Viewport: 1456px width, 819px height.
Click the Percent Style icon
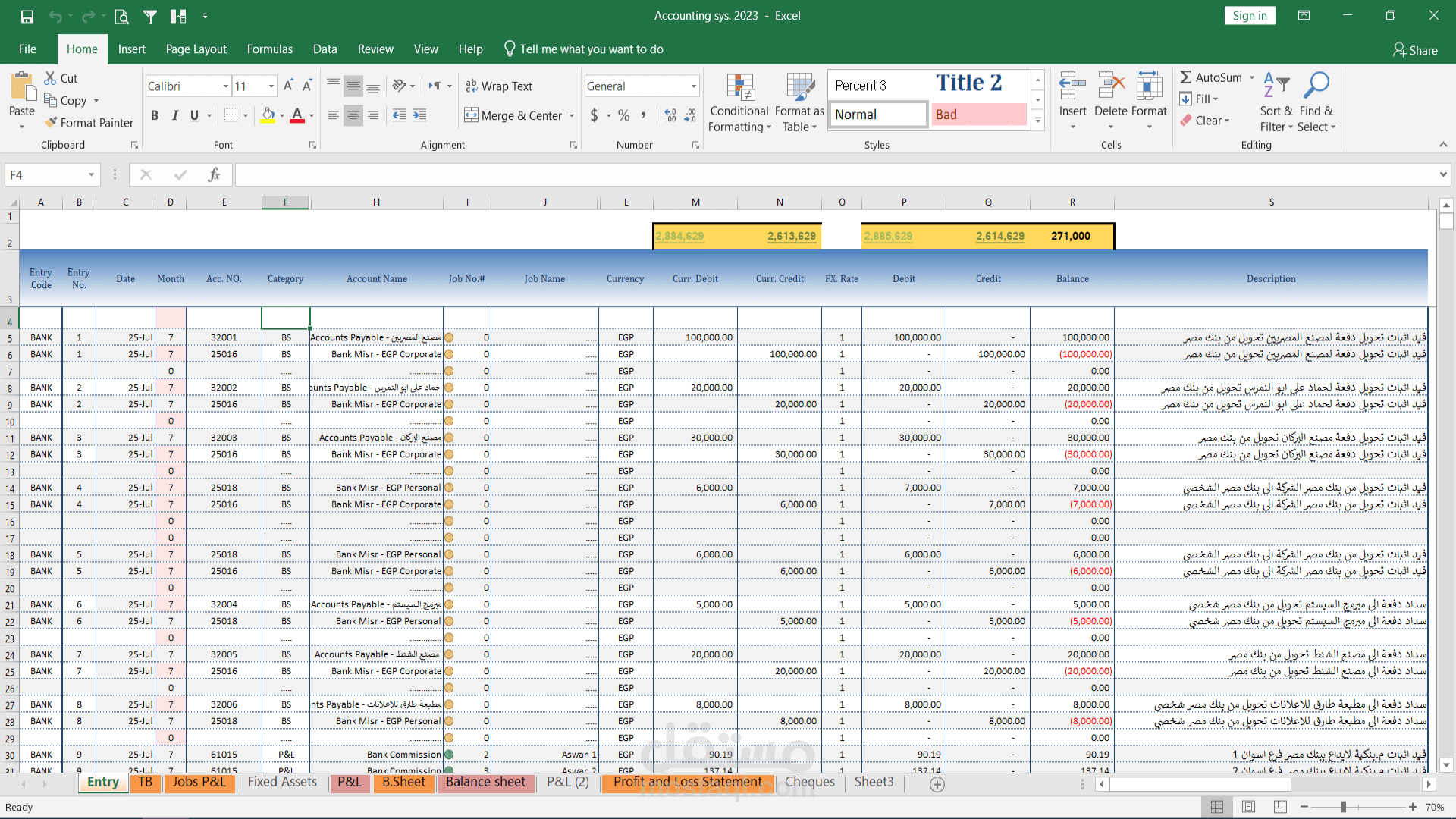(623, 115)
